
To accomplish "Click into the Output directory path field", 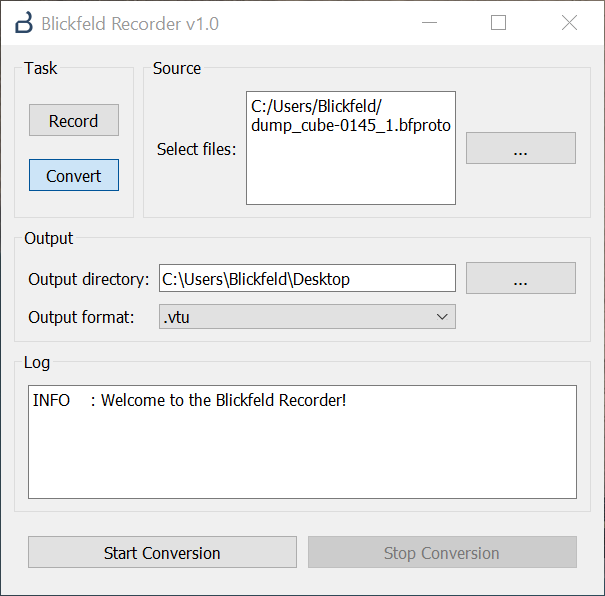I will pos(306,279).
